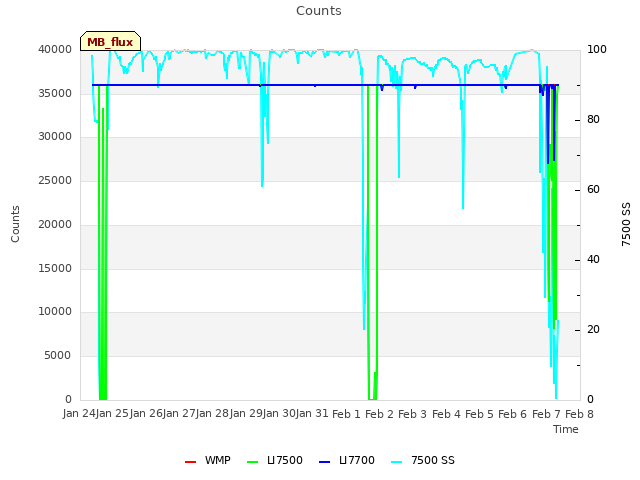
Task: Click the Feb 4 date label
Action: click(x=446, y=414)
